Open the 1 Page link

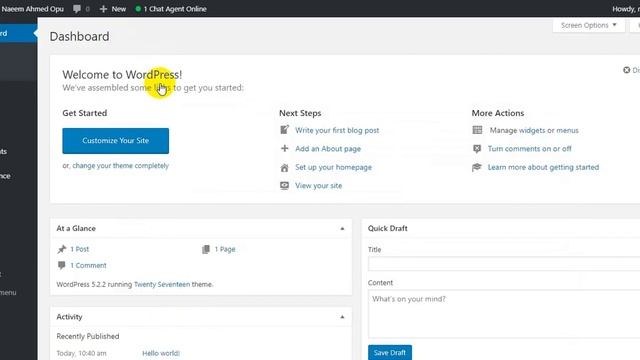click(225, 249)
